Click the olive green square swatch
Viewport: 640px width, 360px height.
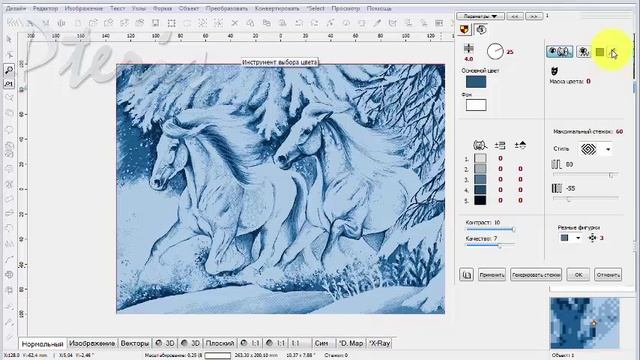(600, 52)
